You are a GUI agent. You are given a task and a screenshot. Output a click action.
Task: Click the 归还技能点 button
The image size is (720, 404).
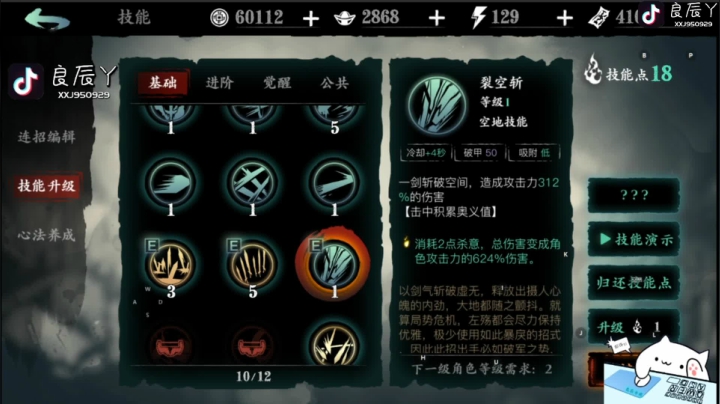(x=634, y=282)
